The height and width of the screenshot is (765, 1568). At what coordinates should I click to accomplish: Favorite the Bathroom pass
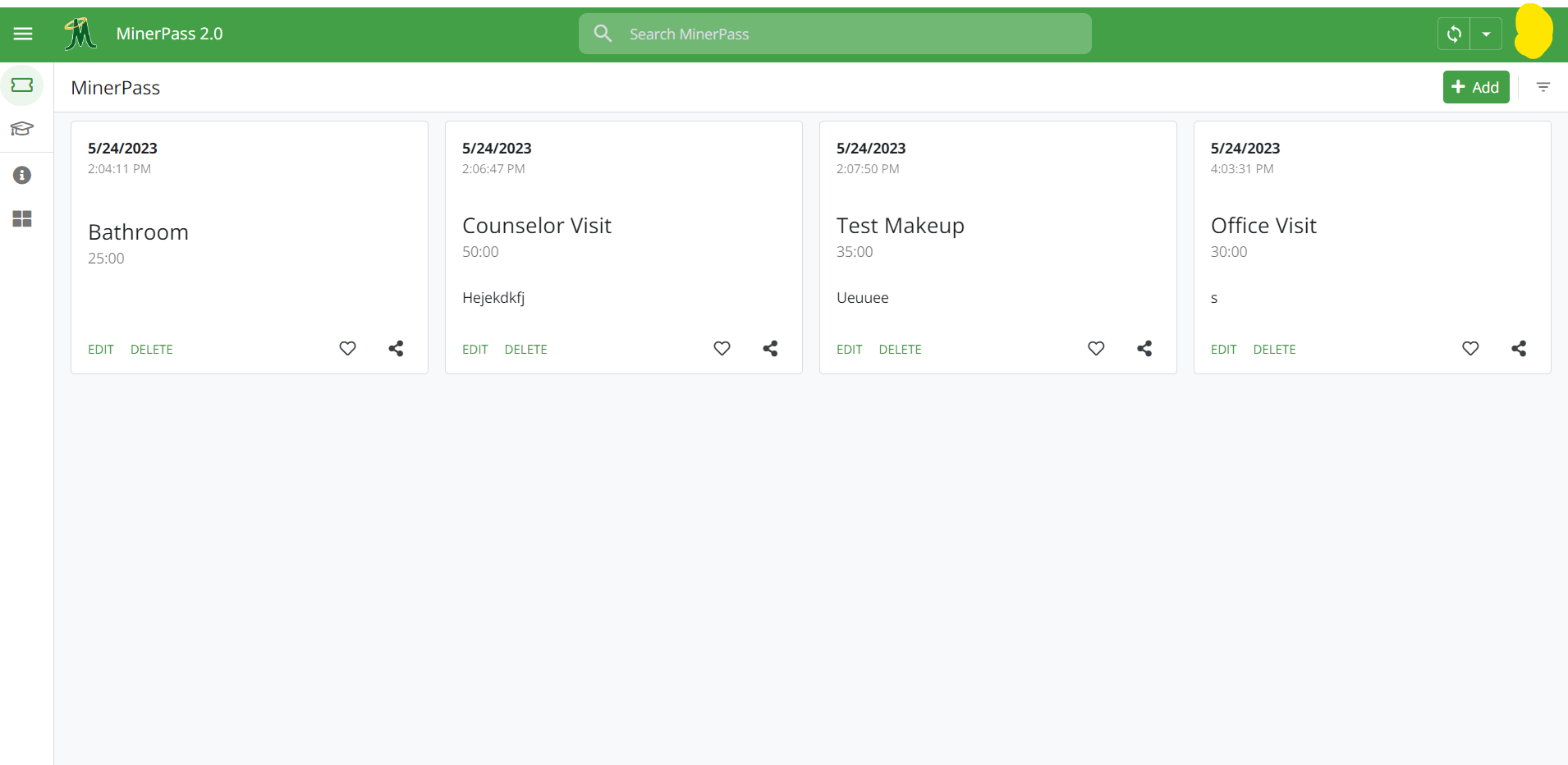point(348,349)
